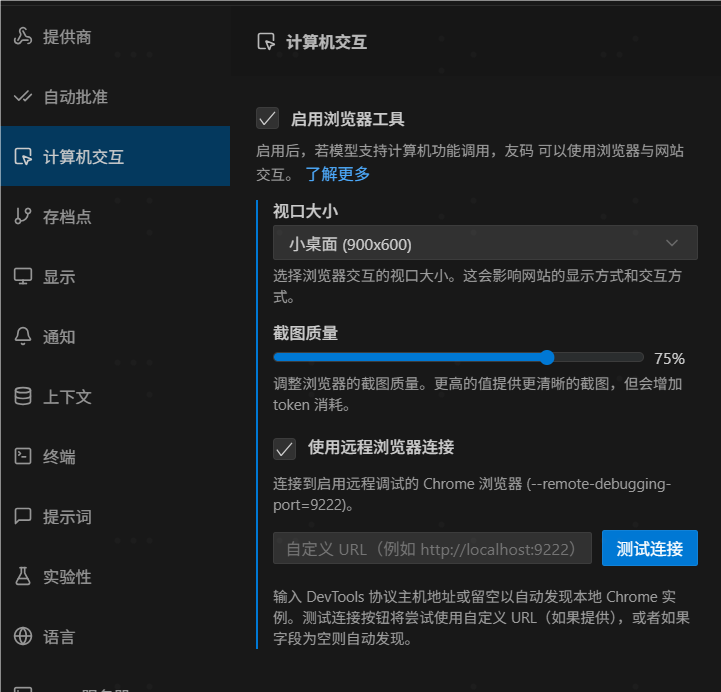Open the 提示词 settings section
The height and width of the screenshot is (692, 721).
[67, 517]
